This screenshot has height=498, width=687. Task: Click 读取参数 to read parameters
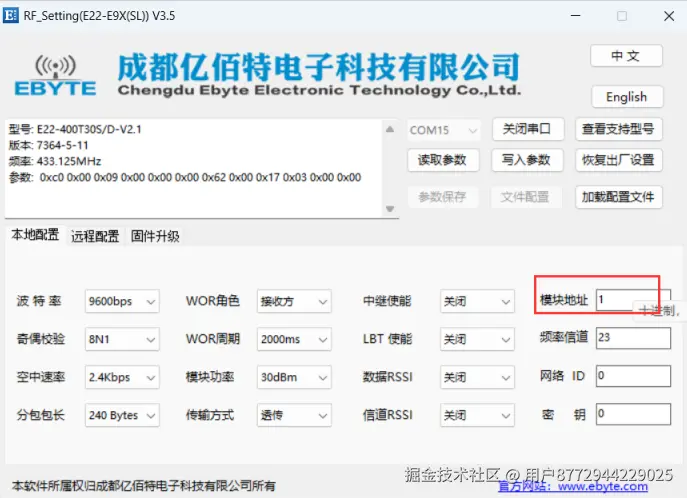pyautogui.click(x=443, y=160)
